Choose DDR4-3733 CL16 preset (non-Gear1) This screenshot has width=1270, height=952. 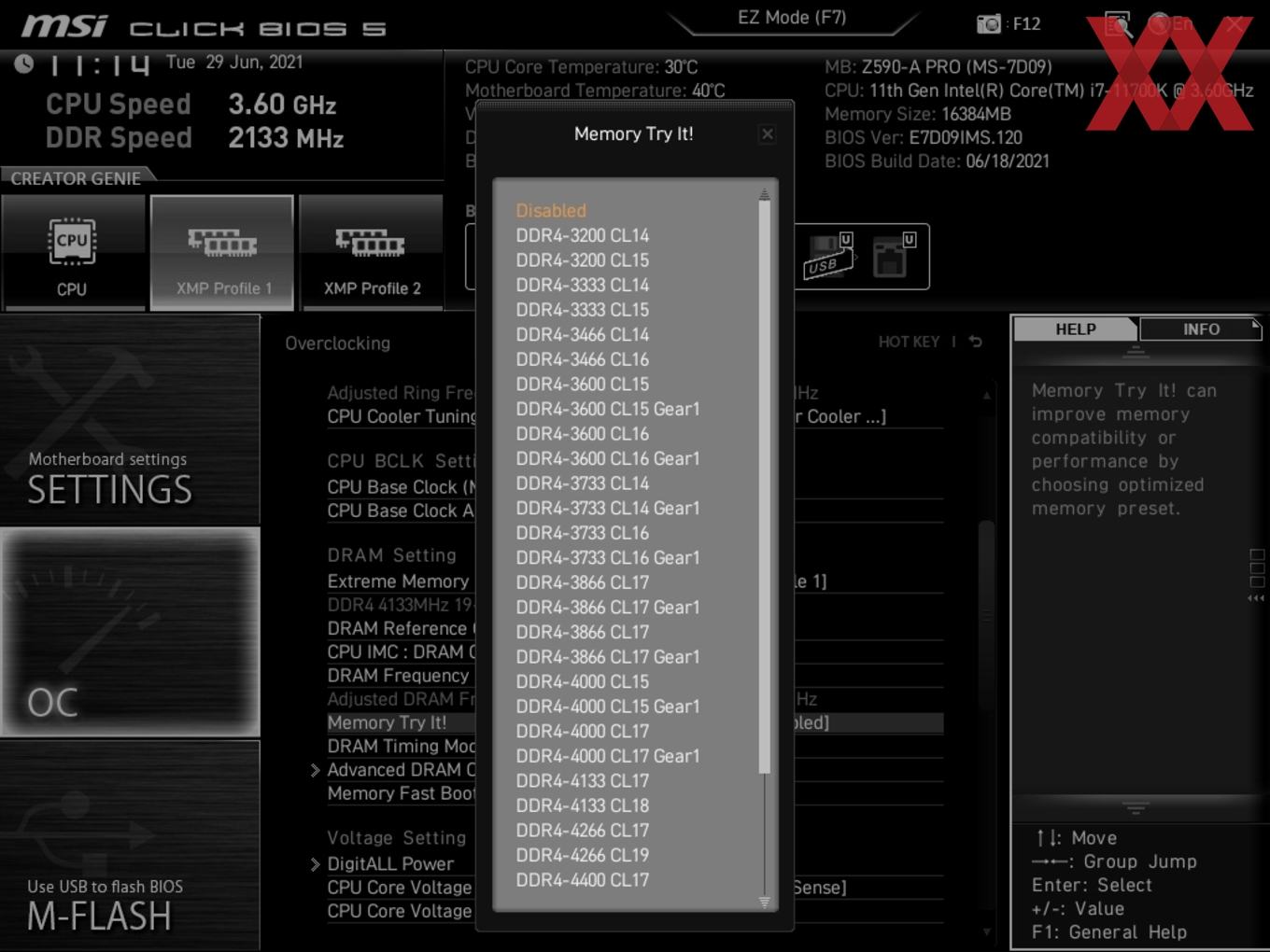point(583,532)
